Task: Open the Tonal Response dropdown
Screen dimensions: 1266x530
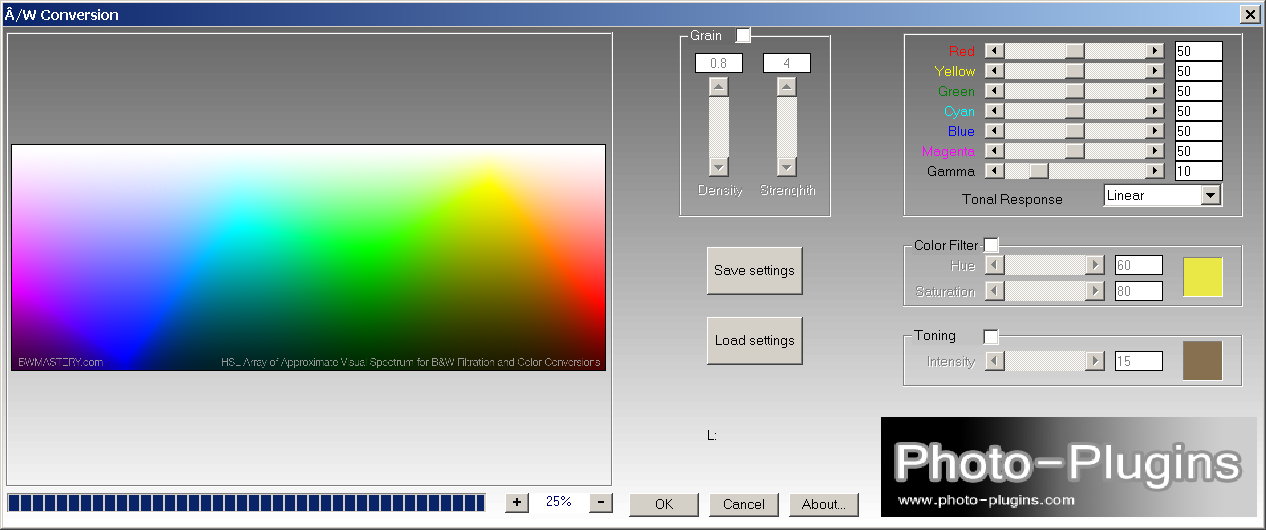Action: tap(1211, 196)
